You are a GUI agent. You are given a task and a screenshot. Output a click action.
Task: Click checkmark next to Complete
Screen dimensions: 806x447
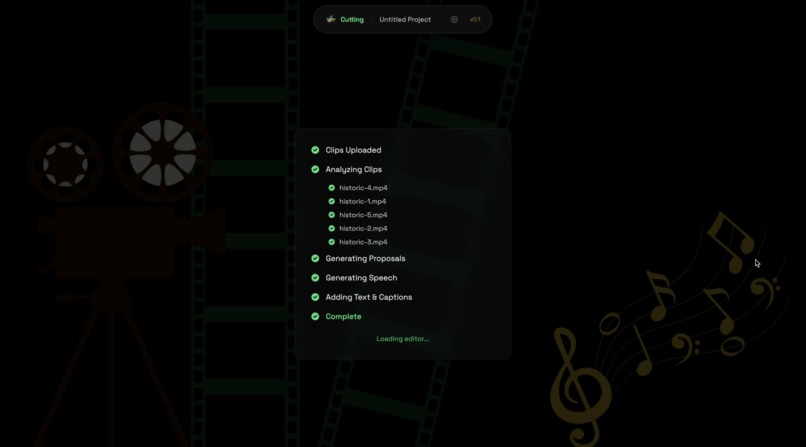pyautogui.click(x=315, y=316)
